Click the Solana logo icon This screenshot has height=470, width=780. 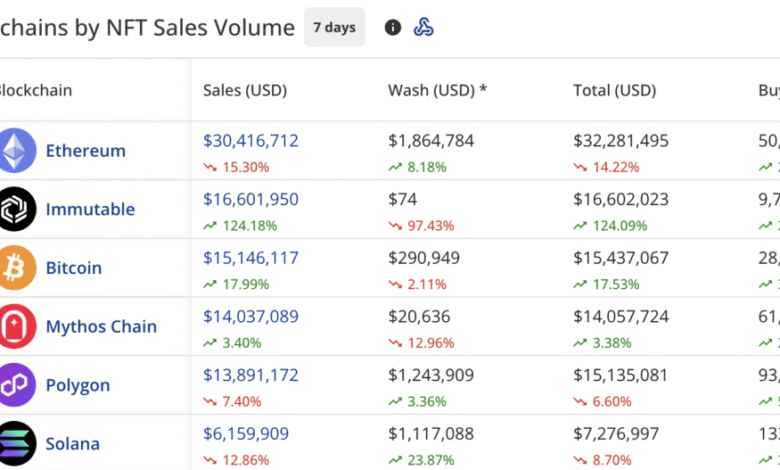tap(15, 443)
